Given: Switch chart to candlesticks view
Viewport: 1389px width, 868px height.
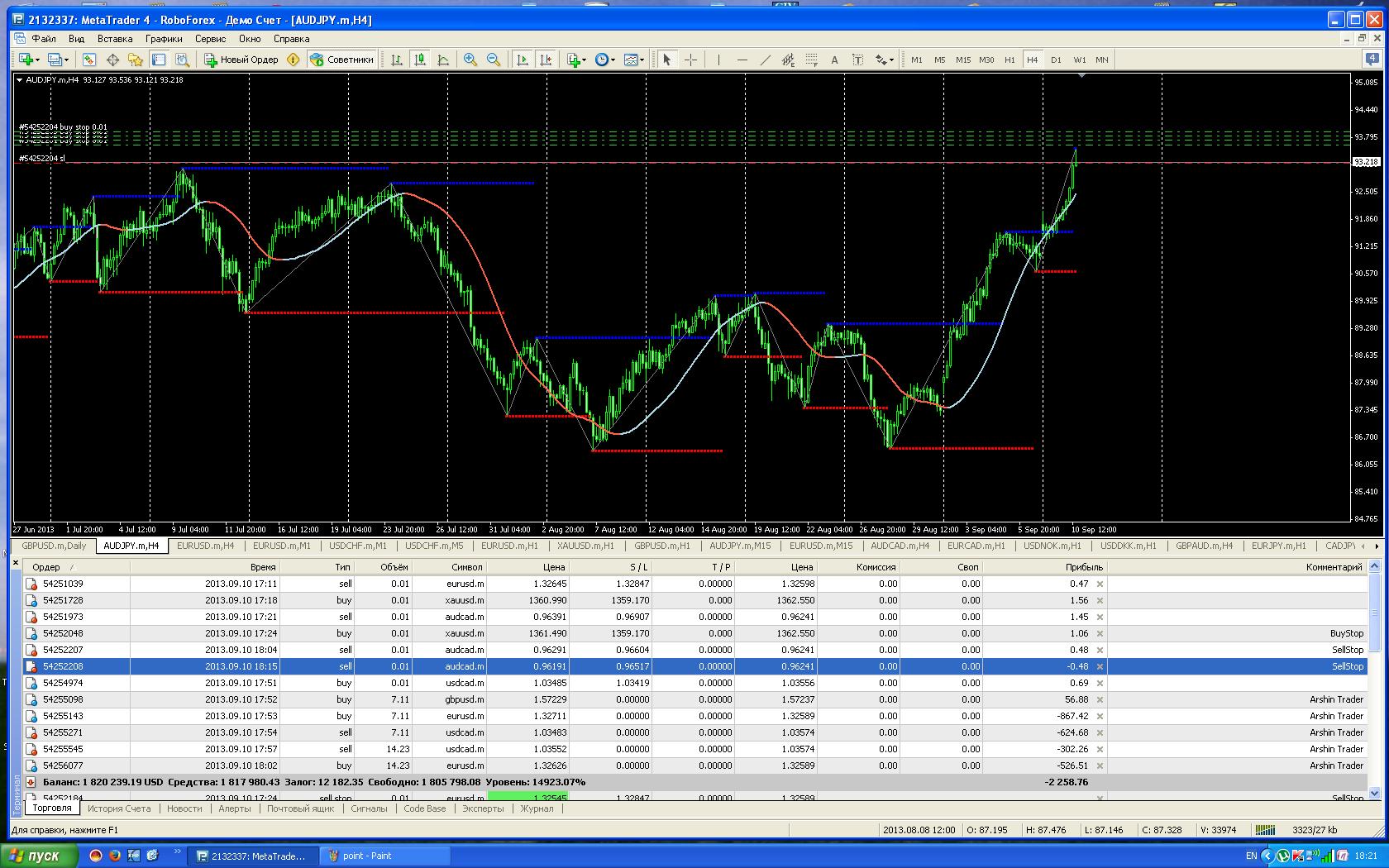Looking at the screenshot, I should pyautogui.click(x=420, y=60).
